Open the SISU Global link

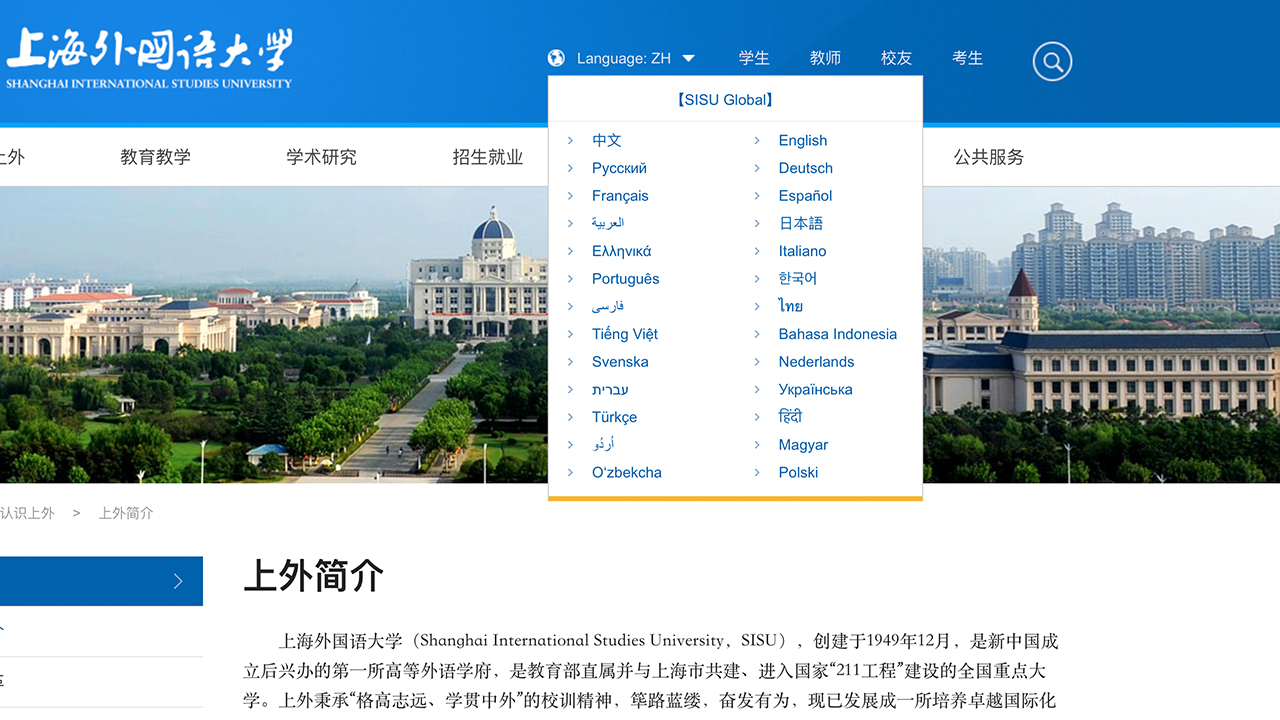pyautogui.click(x=725, y=100)
